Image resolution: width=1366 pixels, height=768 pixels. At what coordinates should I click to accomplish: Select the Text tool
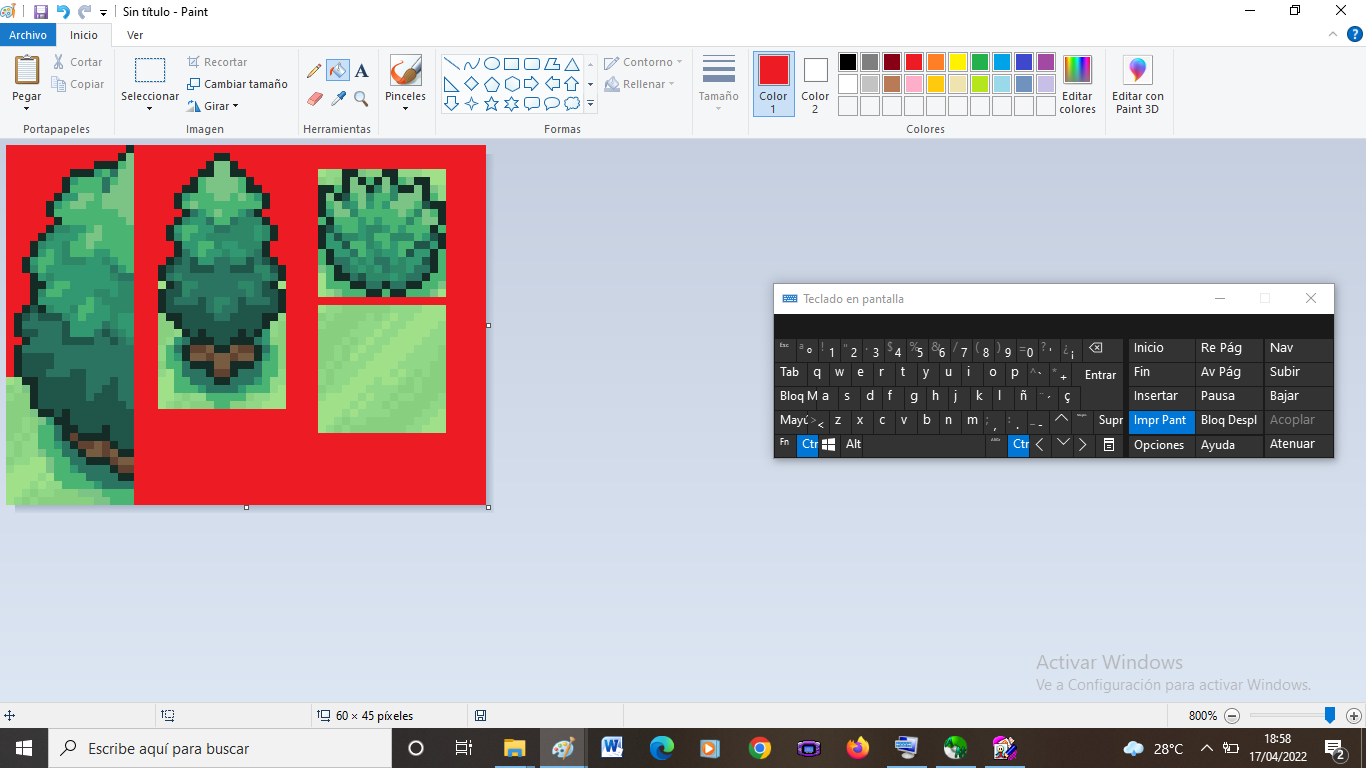pos(362,71)
